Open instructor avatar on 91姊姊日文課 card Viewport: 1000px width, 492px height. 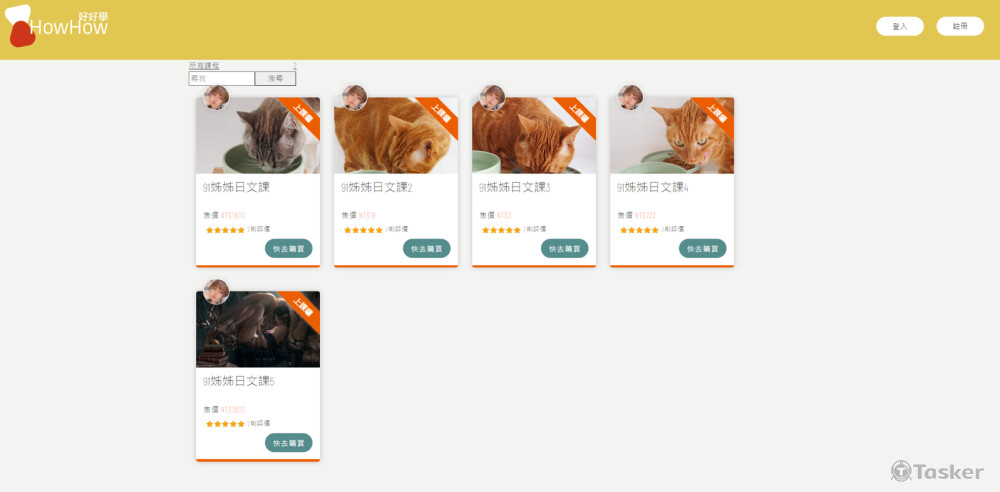(216, 98)
